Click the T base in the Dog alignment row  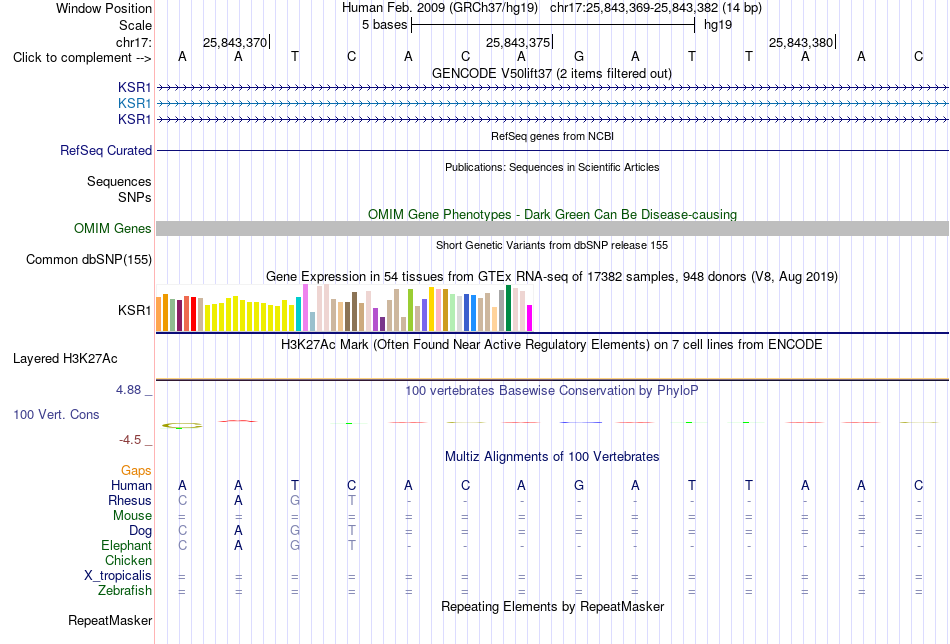351,530
